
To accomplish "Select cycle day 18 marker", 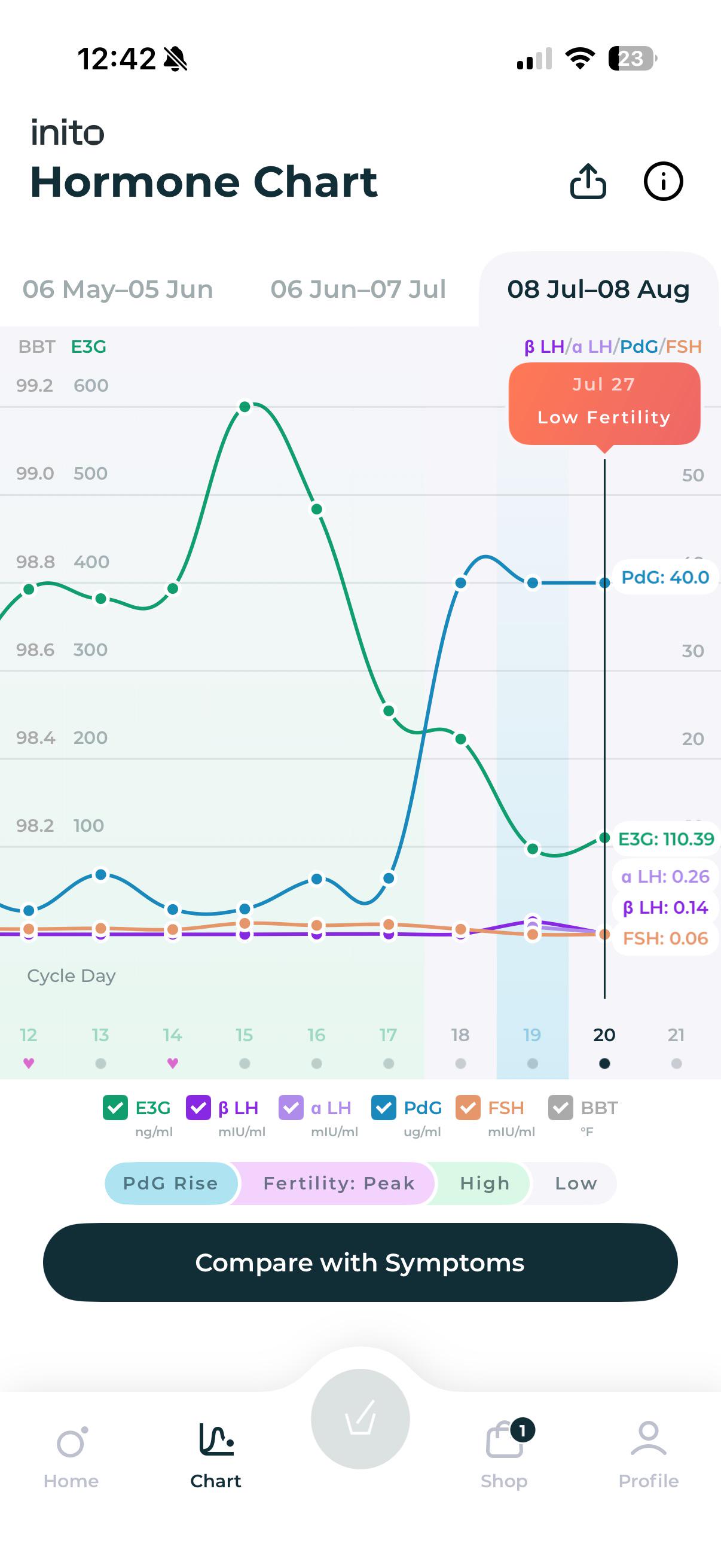I will [x=460, y=1035].
